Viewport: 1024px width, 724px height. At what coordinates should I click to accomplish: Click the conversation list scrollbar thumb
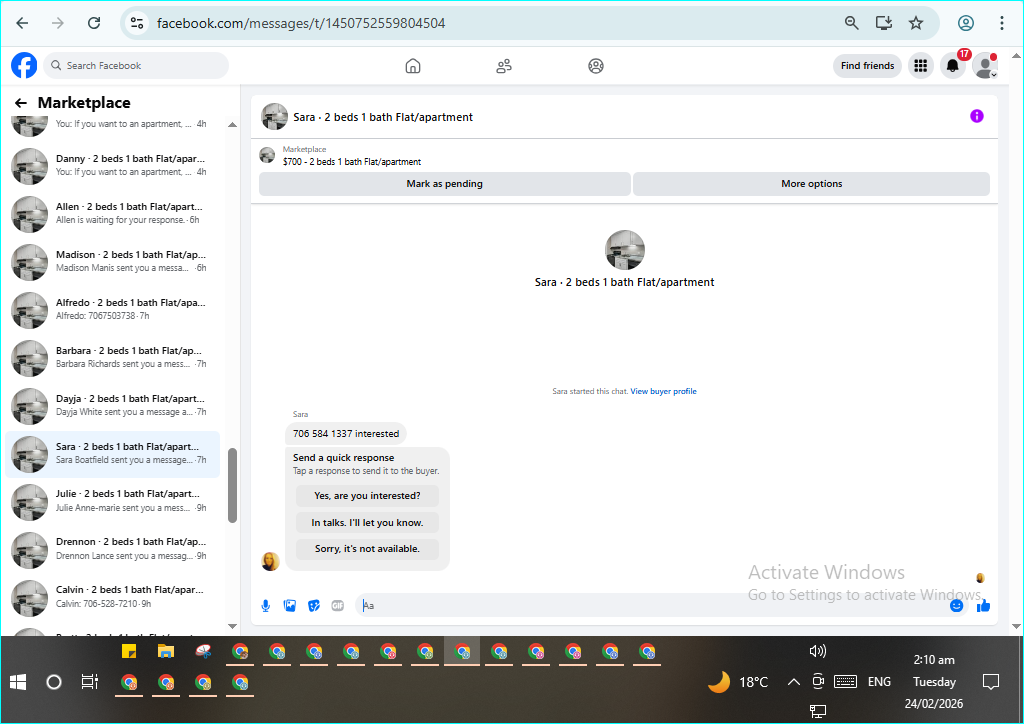tap(232, 485)
